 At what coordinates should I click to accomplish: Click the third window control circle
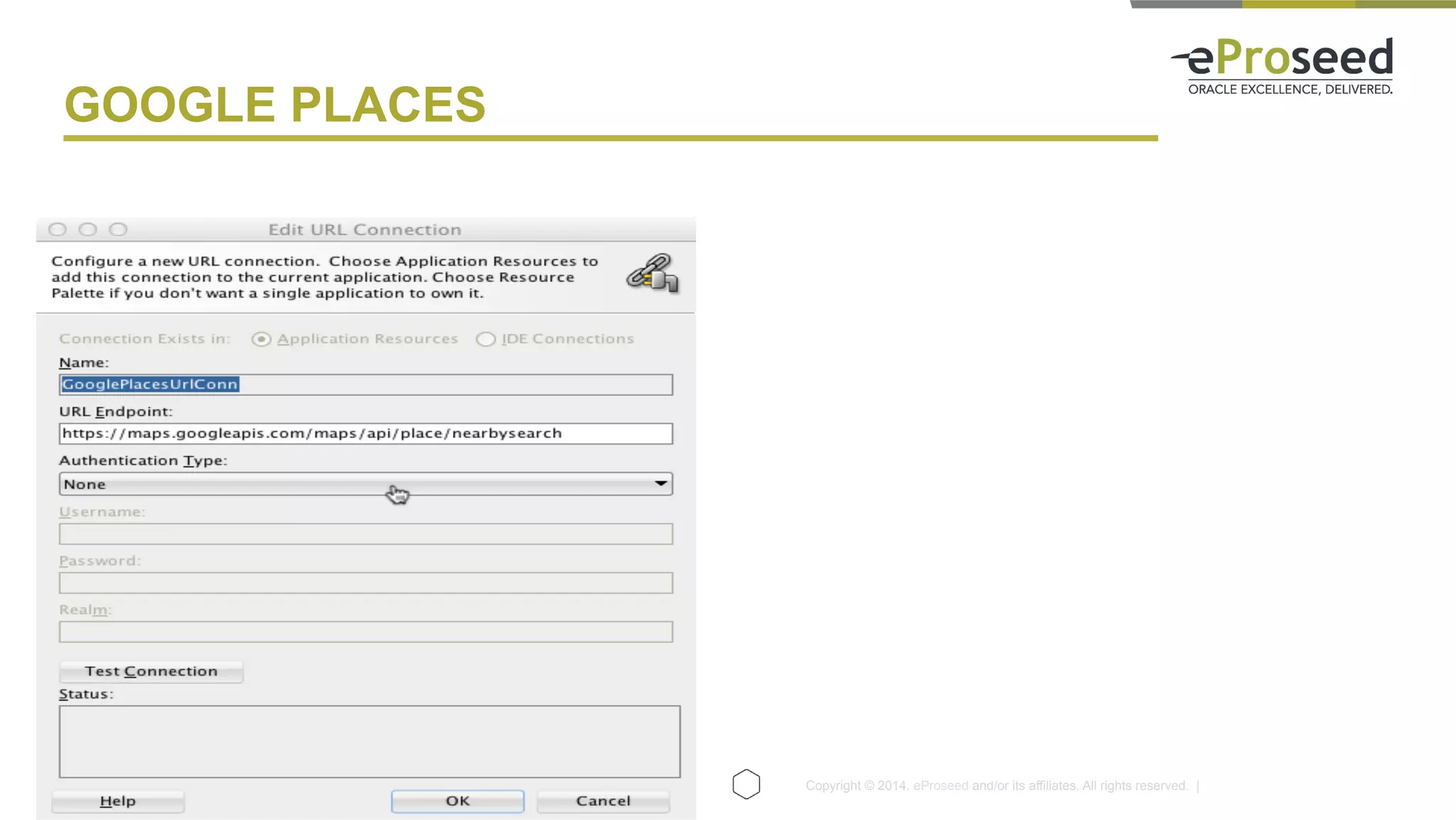tap(118, 229)
